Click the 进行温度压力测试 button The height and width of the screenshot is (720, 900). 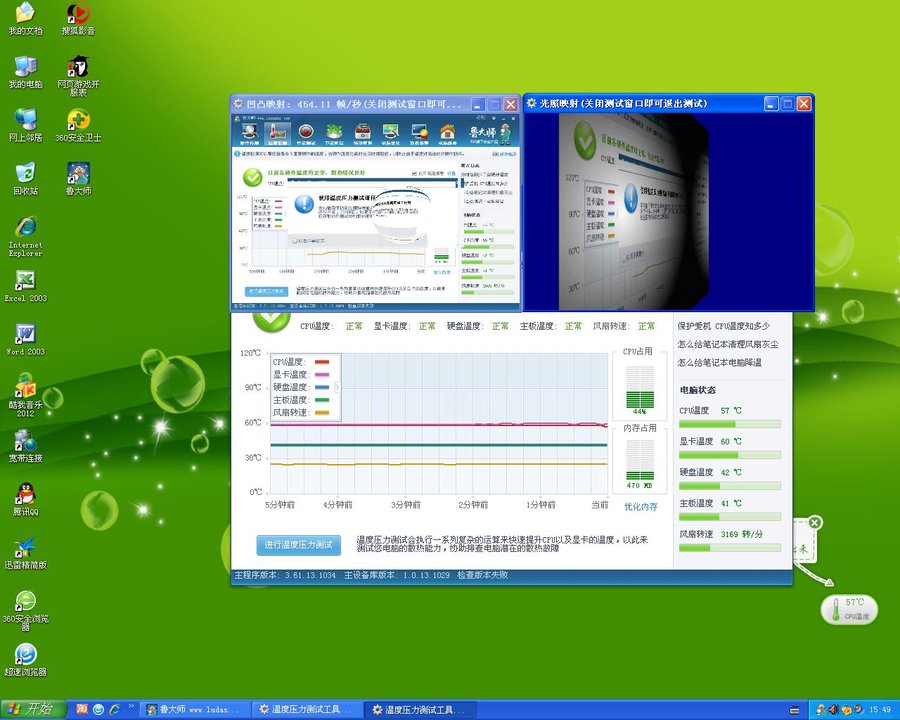click(x=298, y=545)
